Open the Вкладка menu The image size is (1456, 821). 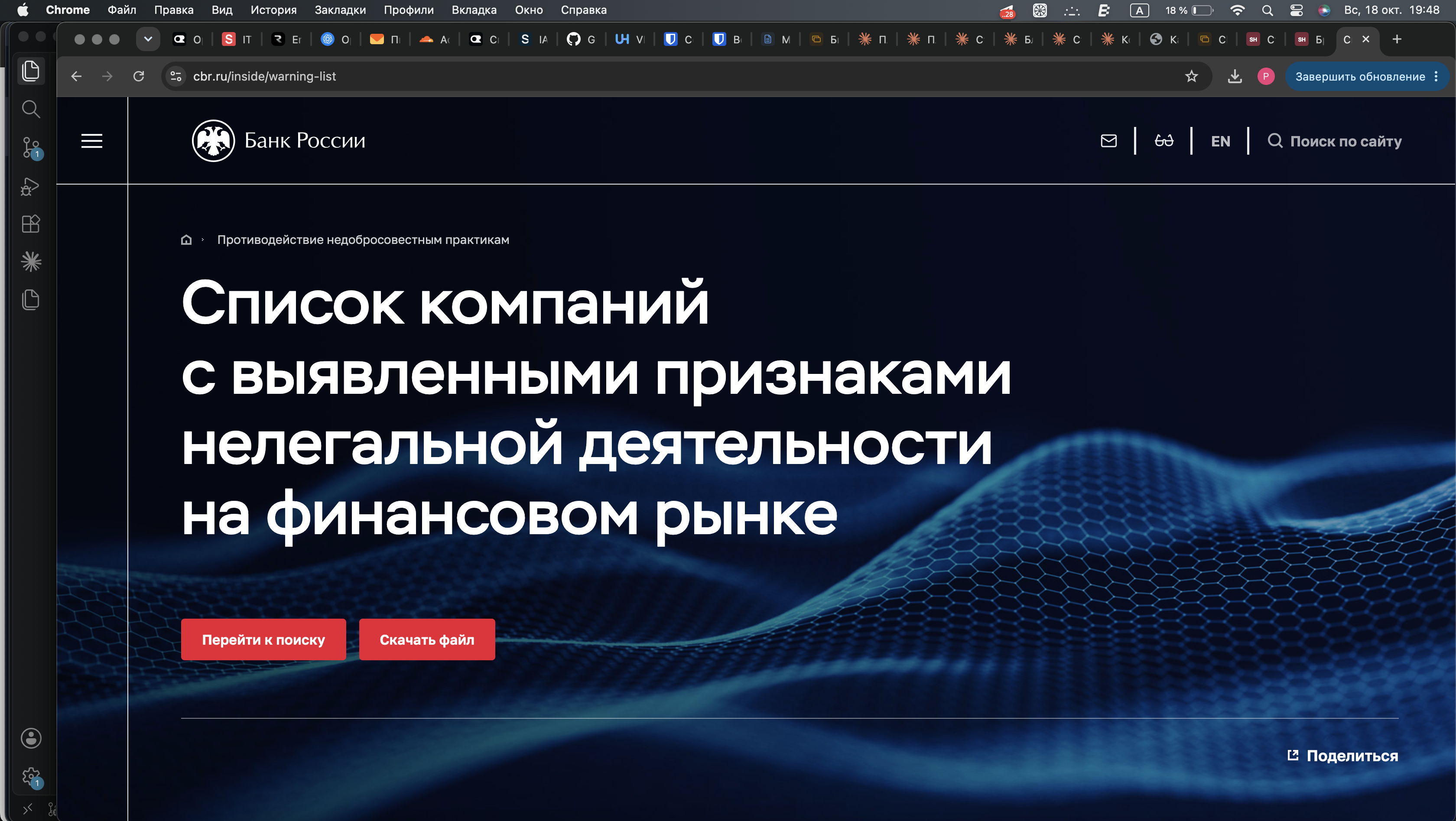click(474, 10)
